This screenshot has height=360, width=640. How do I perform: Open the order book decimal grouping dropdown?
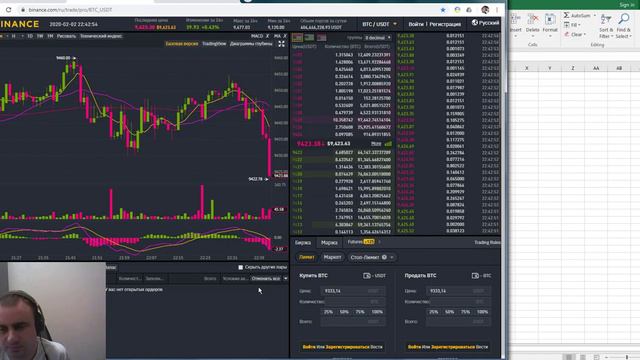point(378,38)
